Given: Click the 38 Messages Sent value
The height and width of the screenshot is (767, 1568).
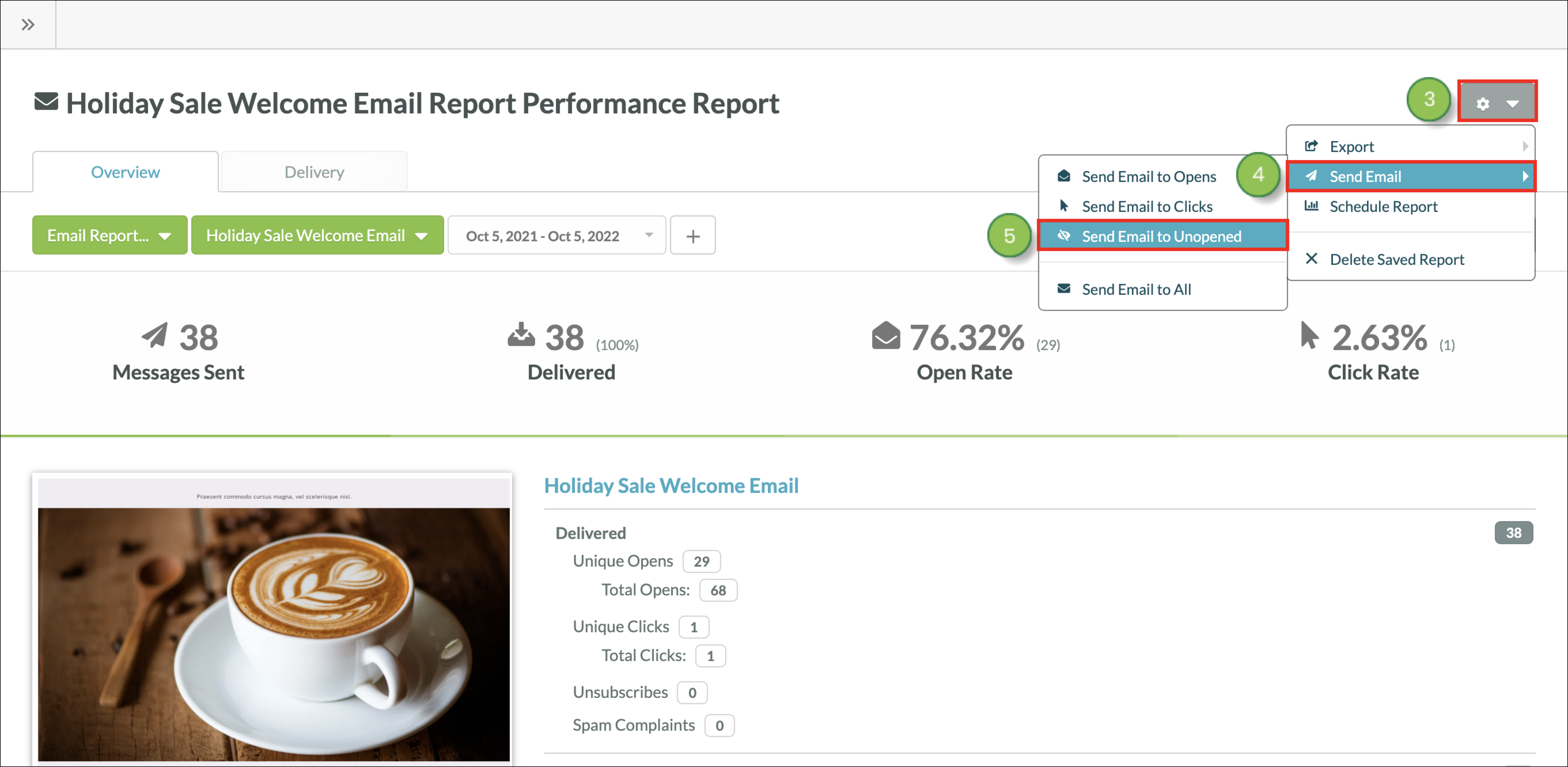Looking at the screenshot, I should coord(198,337).
